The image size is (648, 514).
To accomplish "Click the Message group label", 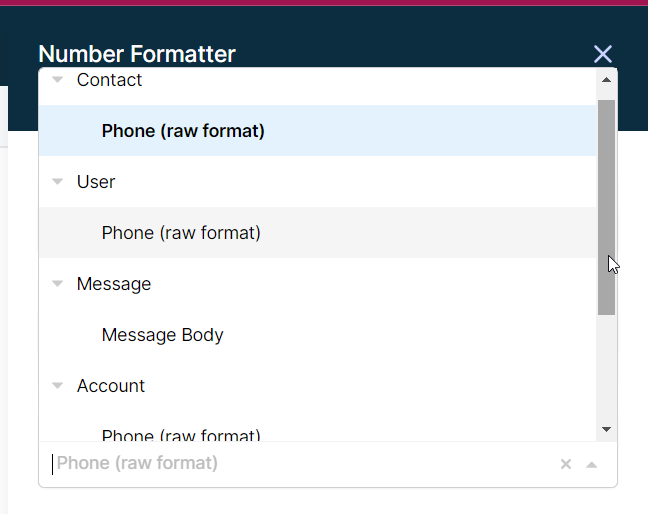I will [114, 284].
